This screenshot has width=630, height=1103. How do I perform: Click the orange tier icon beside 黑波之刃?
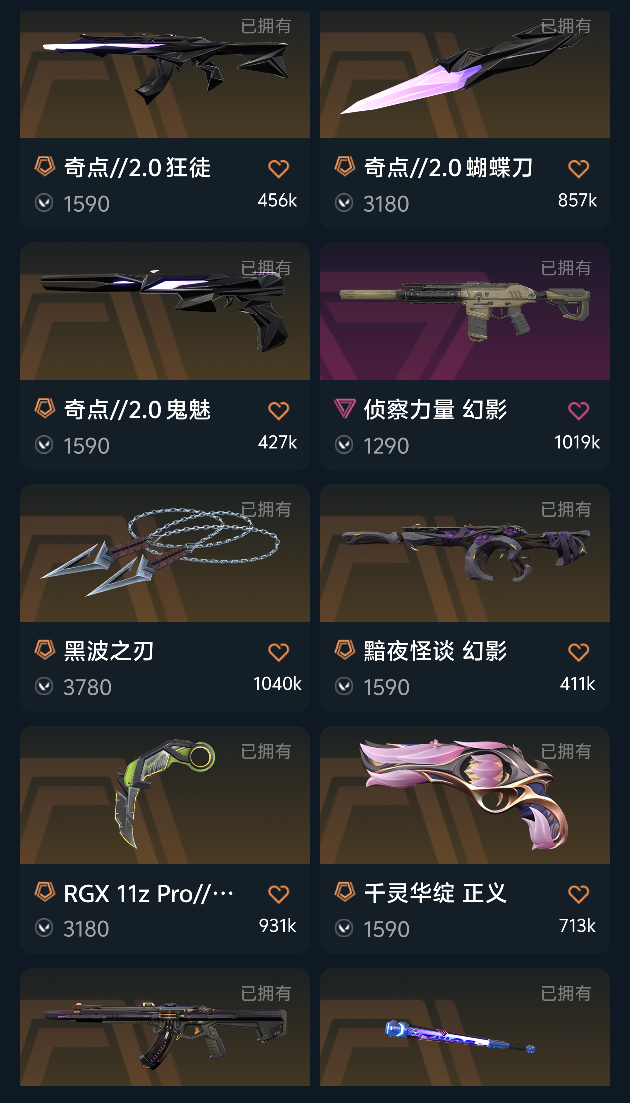coord(45,649)
